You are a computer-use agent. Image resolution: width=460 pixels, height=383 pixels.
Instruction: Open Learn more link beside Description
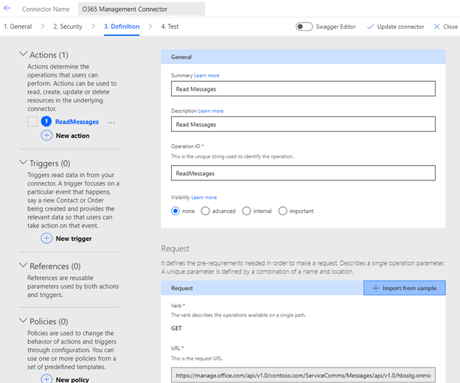coord(211,111)
